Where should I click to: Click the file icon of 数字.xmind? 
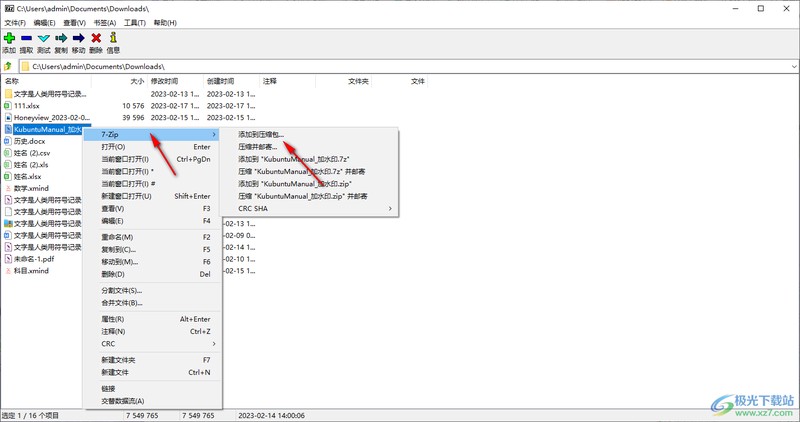8,188
